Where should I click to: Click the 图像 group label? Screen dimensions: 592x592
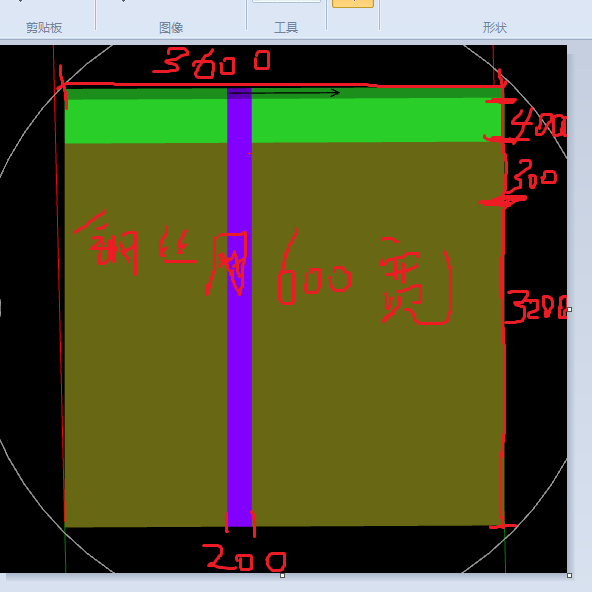click(x=171, y=28)
